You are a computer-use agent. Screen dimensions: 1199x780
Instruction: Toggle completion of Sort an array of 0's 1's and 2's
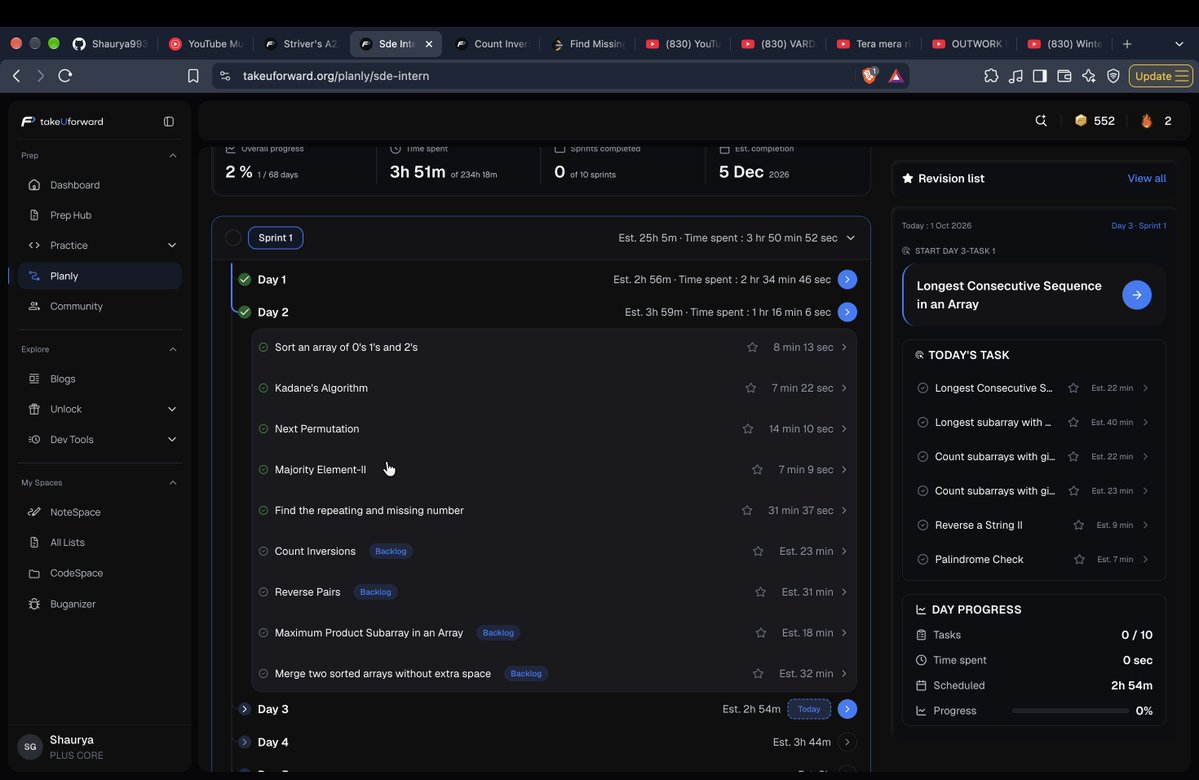tap(263, 347)
